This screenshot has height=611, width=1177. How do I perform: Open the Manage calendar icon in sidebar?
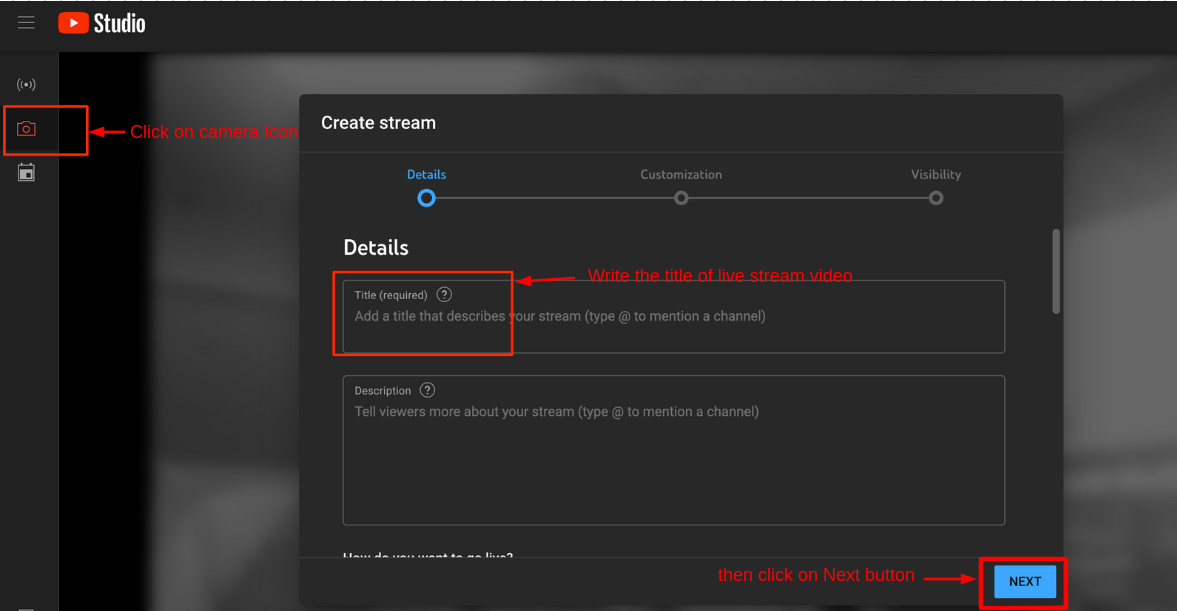pyautogui.click(x=26, y=173)
